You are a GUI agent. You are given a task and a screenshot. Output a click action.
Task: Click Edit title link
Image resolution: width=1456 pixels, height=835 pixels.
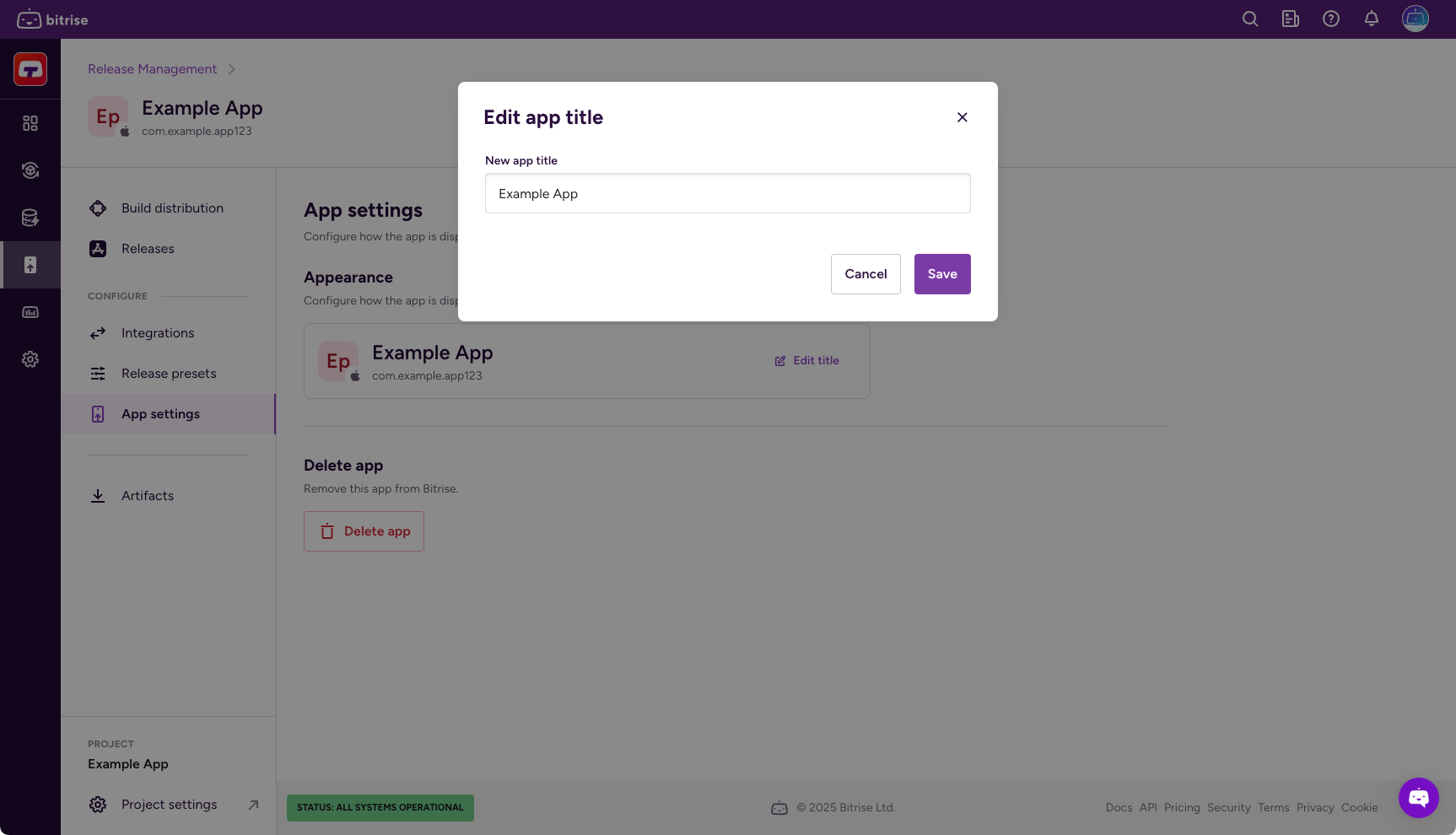pyautogui.click(x=807, y=360)
